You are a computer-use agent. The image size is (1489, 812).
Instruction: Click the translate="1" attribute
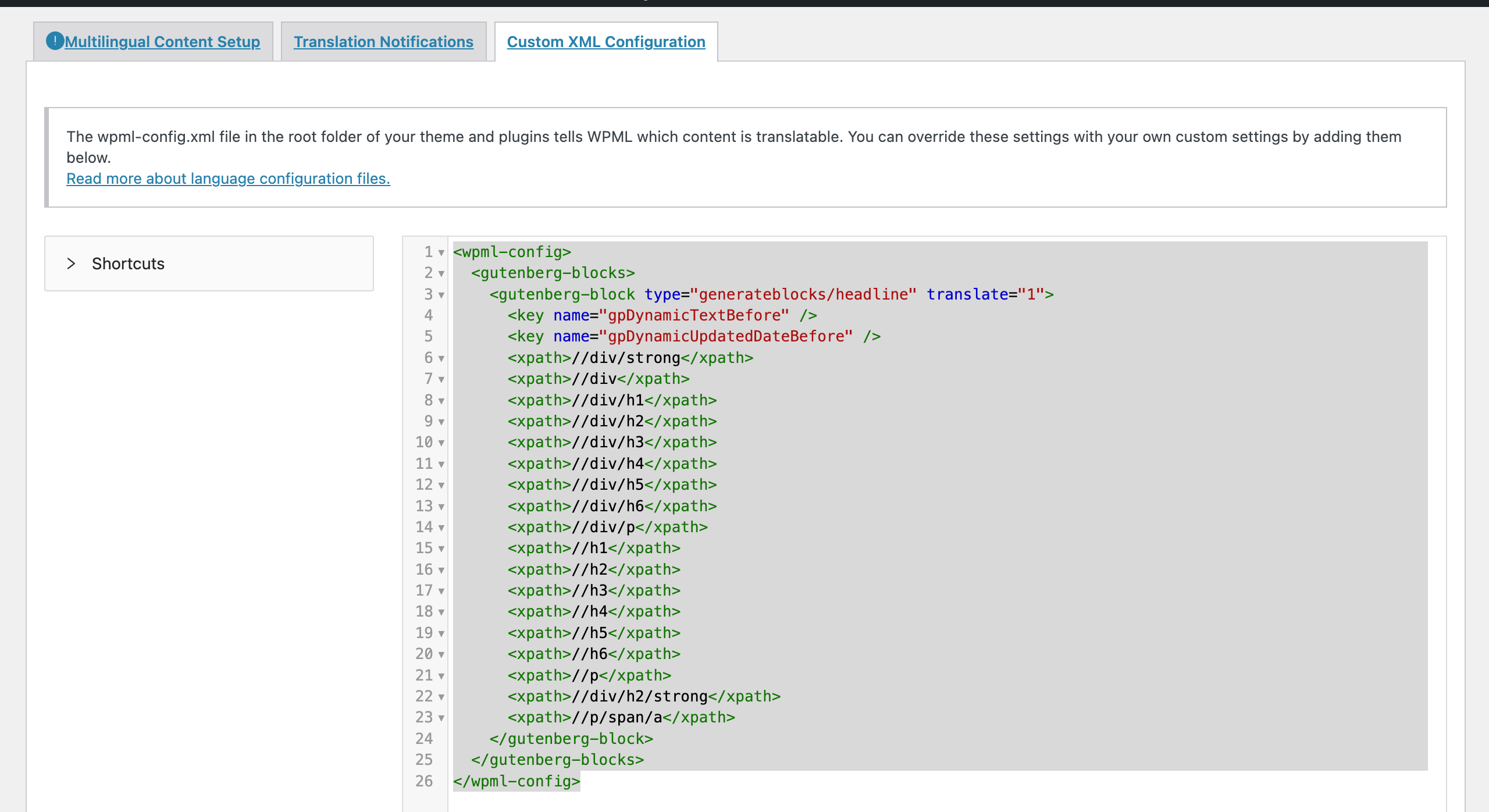[x=985, y=294]
